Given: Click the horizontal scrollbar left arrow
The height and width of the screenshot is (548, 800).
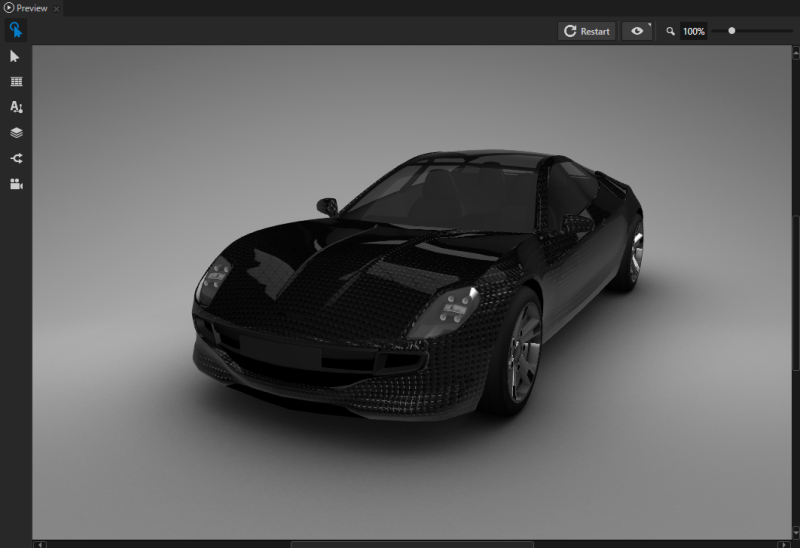Looking at the screenshot, I should tap(40, 544).
